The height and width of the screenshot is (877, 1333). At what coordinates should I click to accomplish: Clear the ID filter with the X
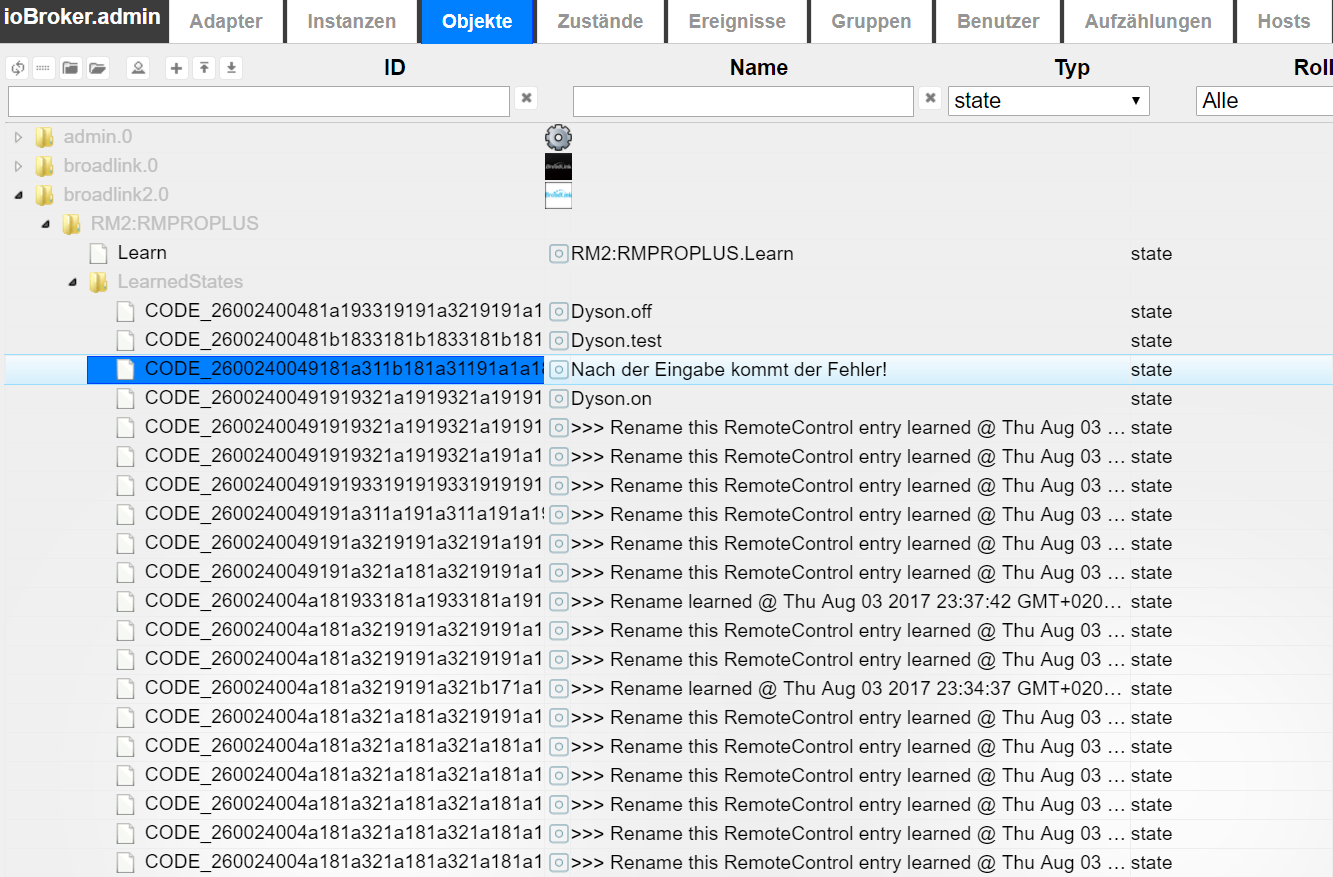(x=527, y=98)
